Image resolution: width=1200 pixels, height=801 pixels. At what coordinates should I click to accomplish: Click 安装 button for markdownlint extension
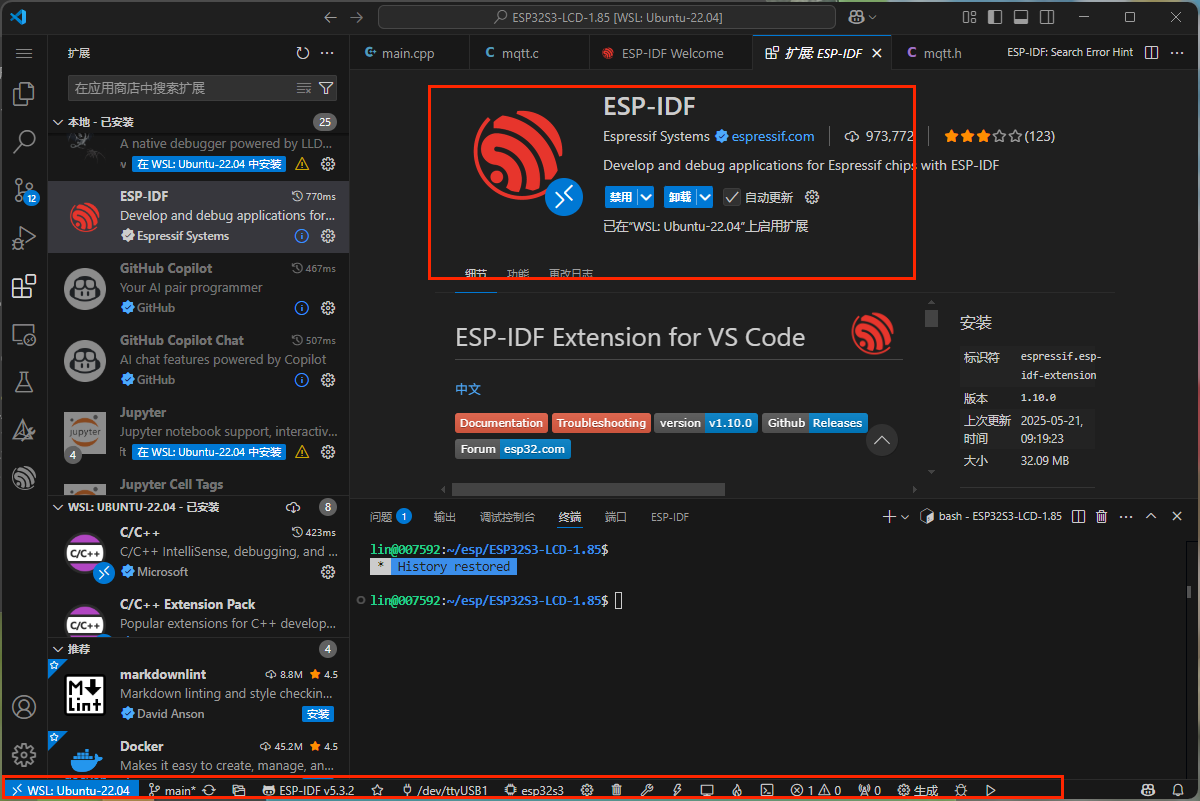tap(317, 713)
